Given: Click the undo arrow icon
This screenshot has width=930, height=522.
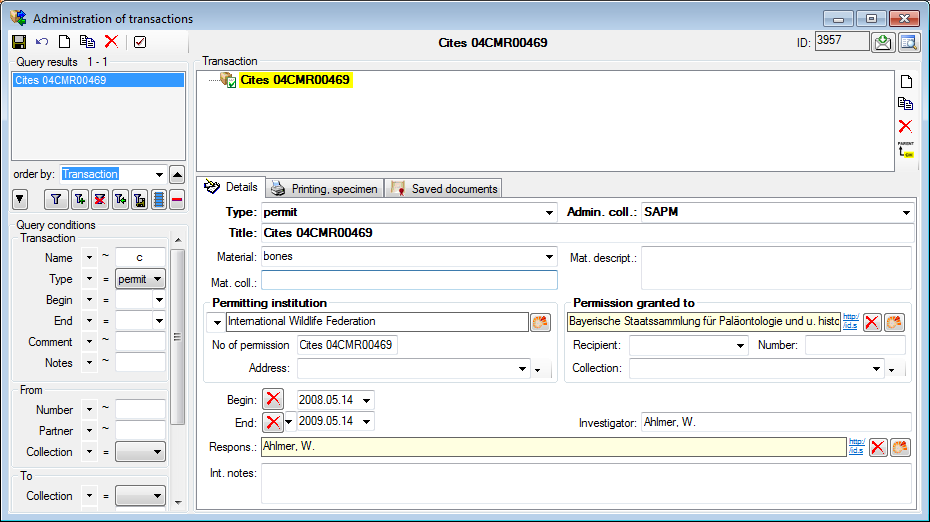Looking at the screenshot, I should pyautogui.click(x=41, y=42).
